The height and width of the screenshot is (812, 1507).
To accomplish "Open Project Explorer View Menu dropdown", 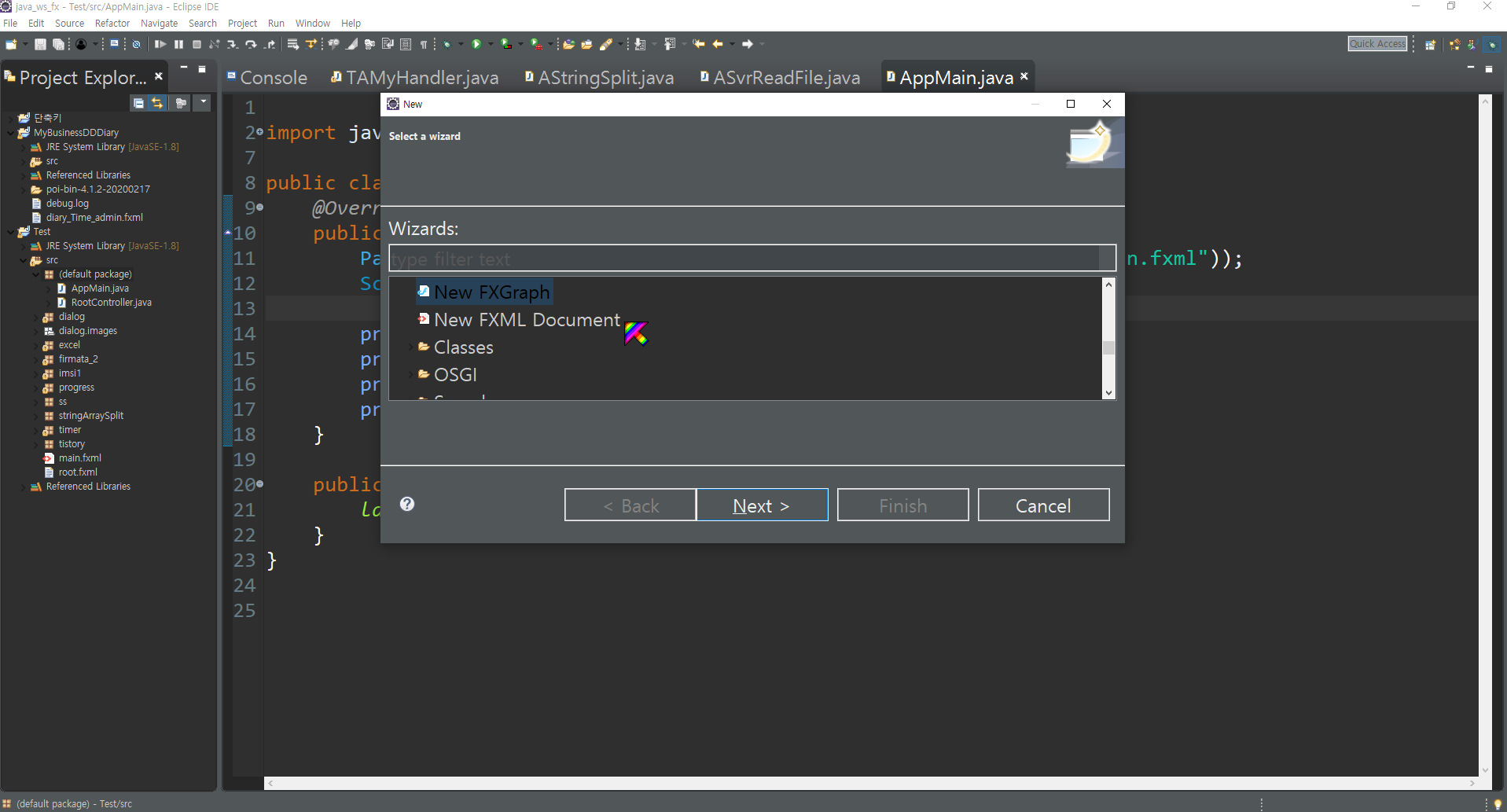I will [x=204, y=103].
